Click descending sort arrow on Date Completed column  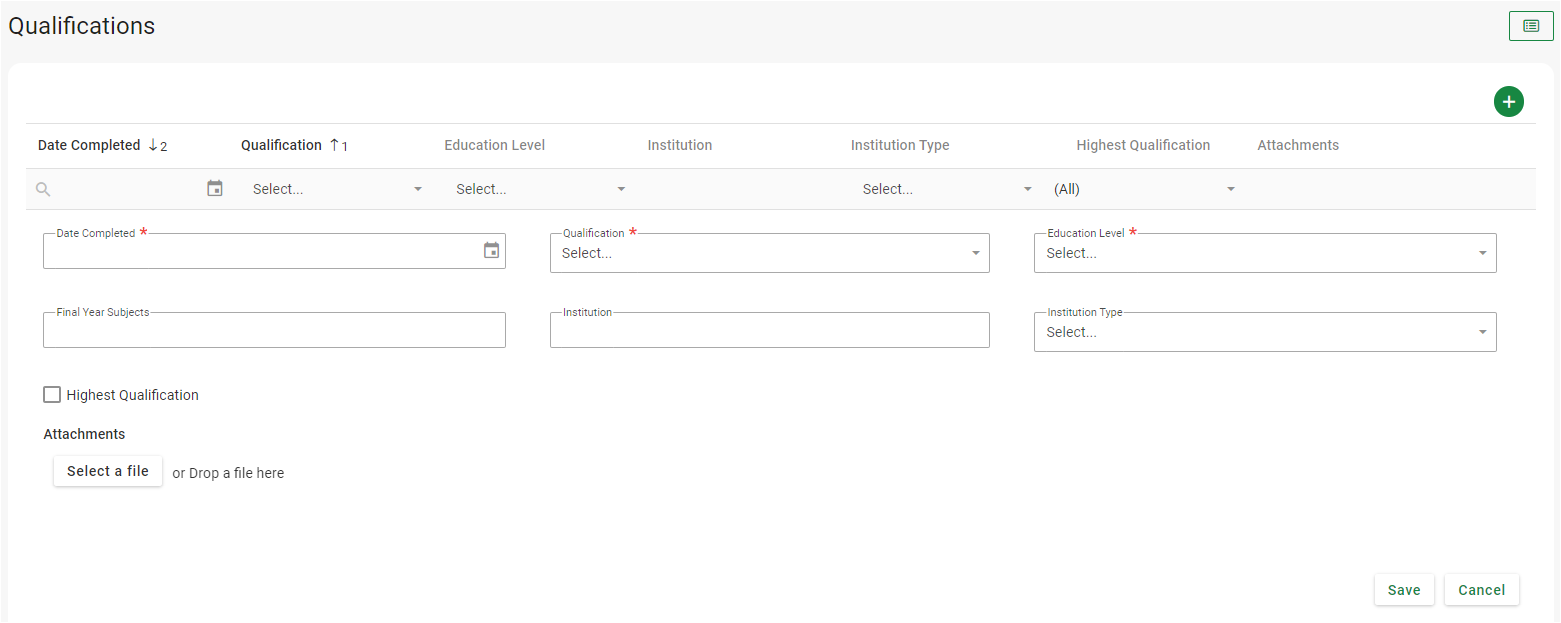tap(153, 145)
